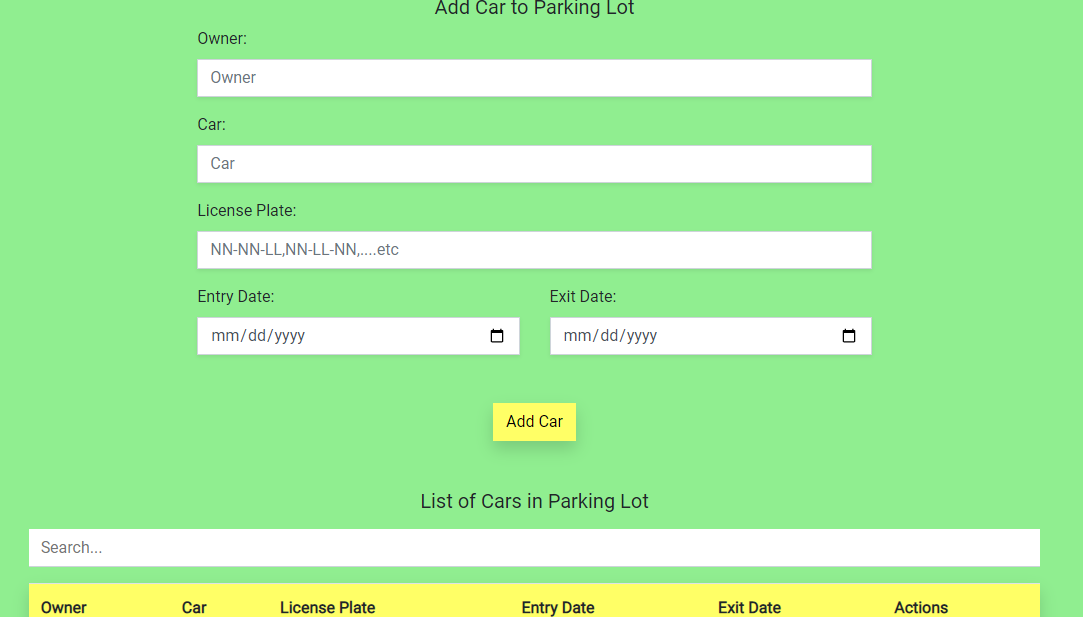Click the Entry Date table column header
This screenshot has height=617, width=1083.
tap(557, 607)
